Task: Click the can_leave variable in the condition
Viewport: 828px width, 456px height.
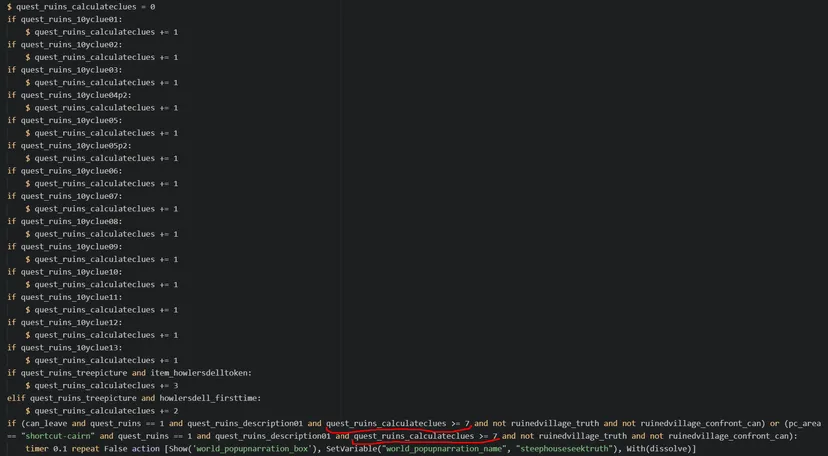Action: click(45, 423)
